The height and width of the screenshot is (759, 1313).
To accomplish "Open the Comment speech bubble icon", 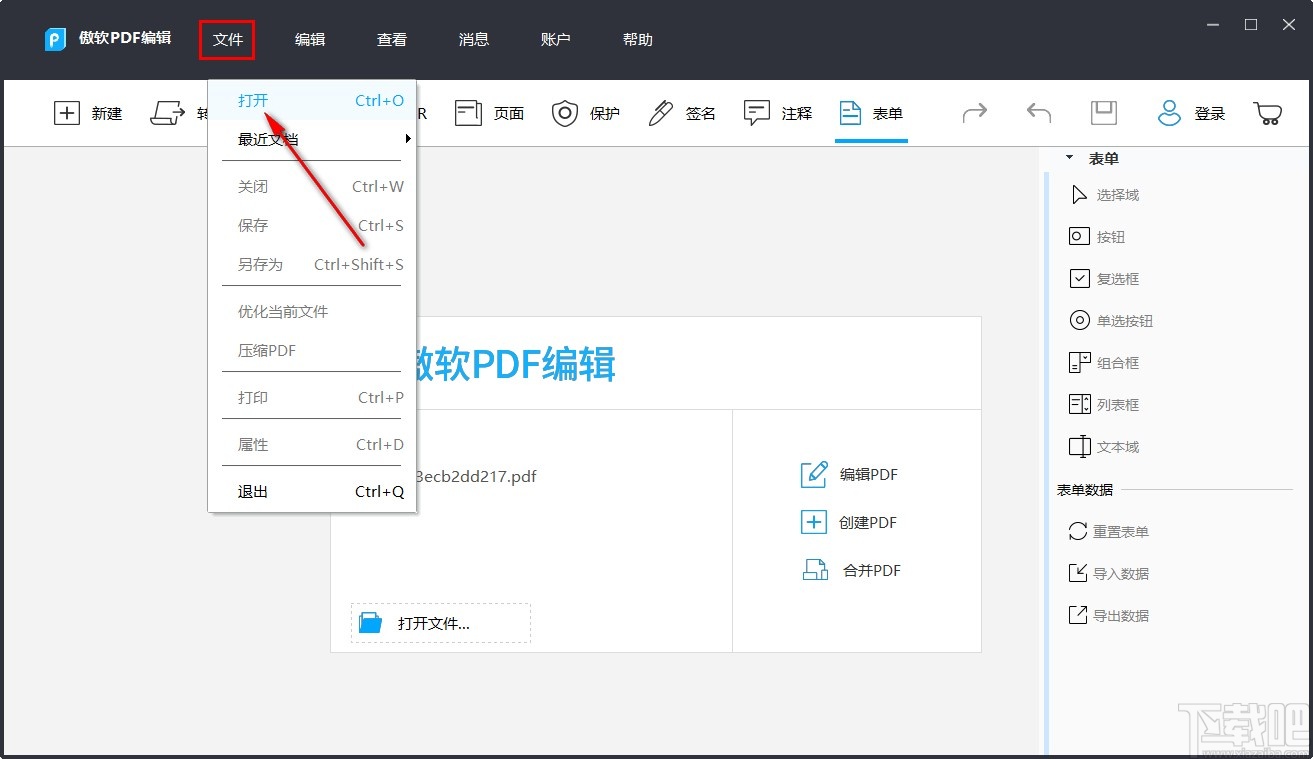I will click(757, 113).
